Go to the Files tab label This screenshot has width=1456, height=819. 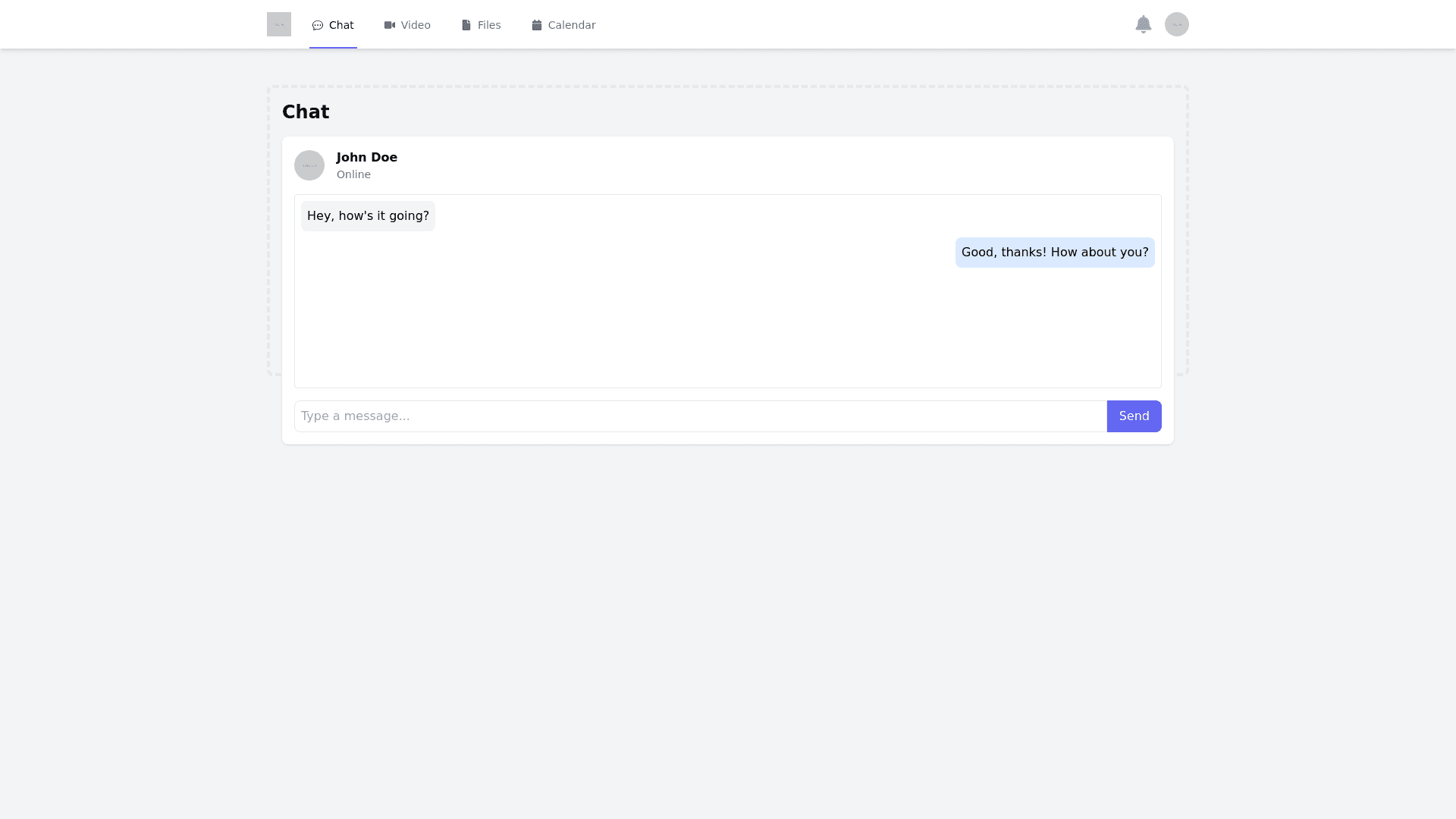[489, 25]
